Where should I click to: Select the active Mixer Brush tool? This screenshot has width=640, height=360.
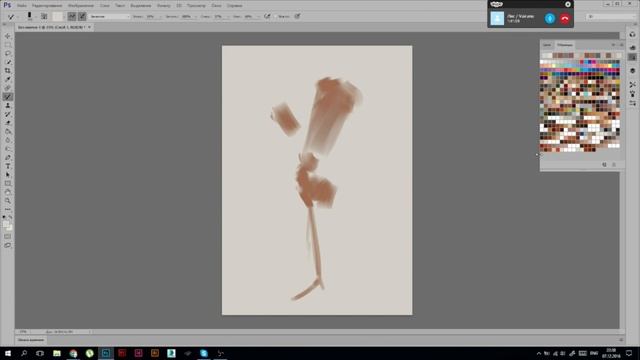(8, 97)
